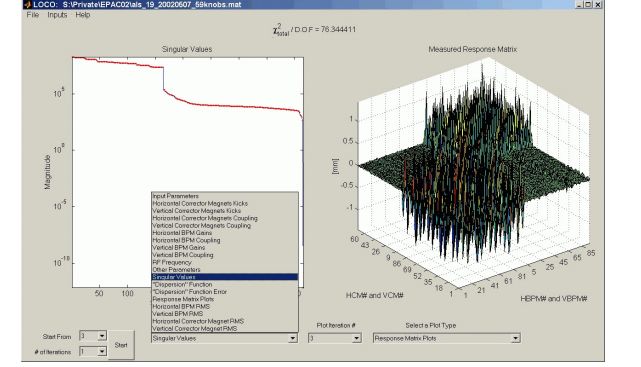Click the Select a Plot Type label
Viewport: 641px width, 367px height.
click(430, 325)
